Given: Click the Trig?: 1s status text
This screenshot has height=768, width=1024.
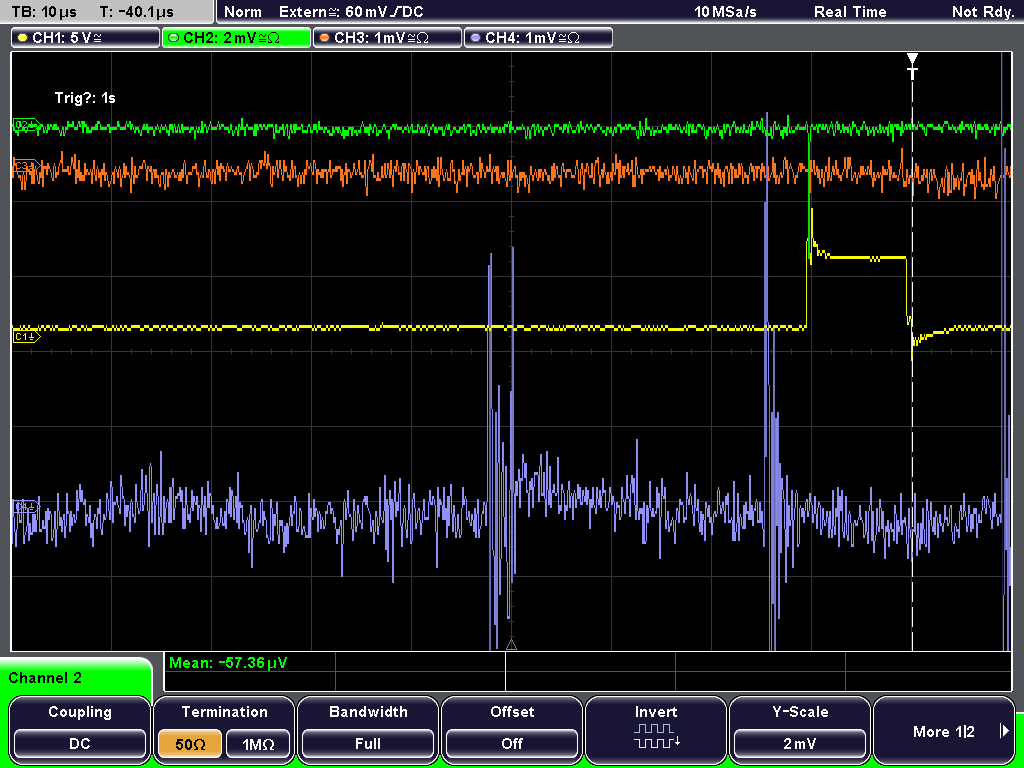Looking at the screenshot, I should 85,98.
